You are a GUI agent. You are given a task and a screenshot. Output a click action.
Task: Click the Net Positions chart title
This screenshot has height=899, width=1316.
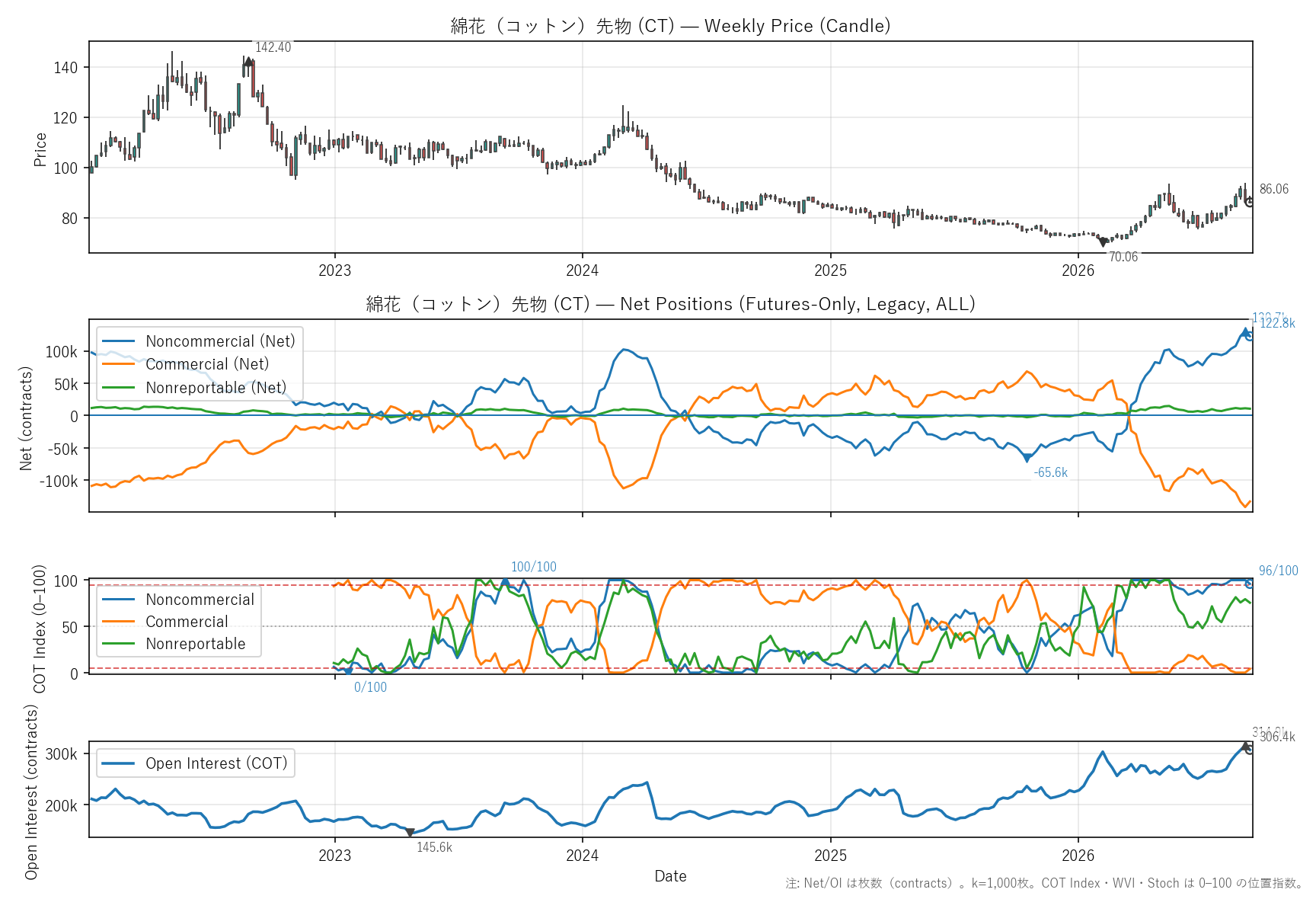[x=670, y=304]
